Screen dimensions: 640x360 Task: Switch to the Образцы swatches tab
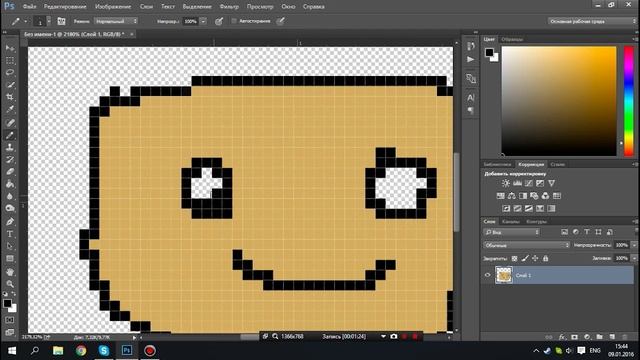click(x=512, y=39)
